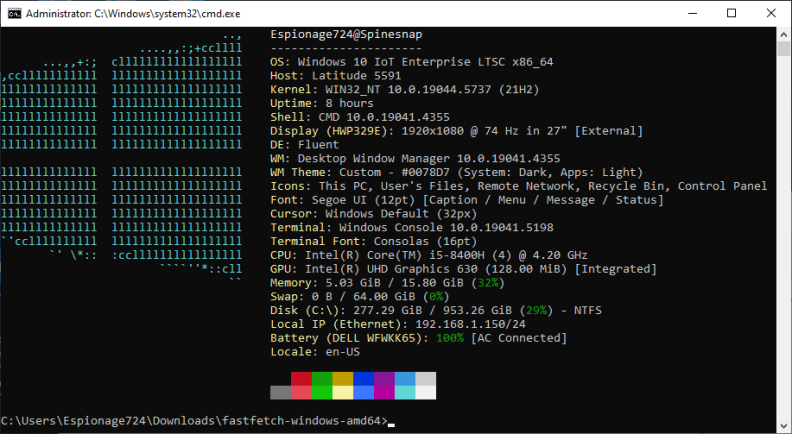Click the cyan color block
Image resolution: width=792 pixels, height=434 pixels.
(x=405, y=393)
